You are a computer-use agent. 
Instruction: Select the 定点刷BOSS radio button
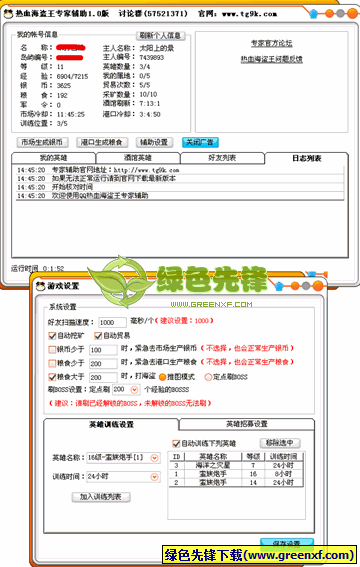pyautogui.click(x=208, y=377)
